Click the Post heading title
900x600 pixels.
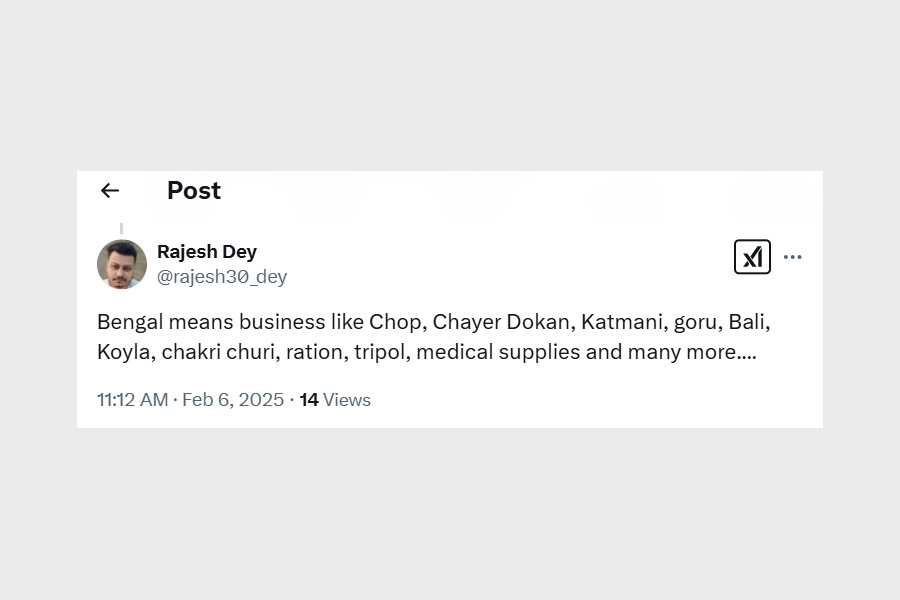point(194,191)
